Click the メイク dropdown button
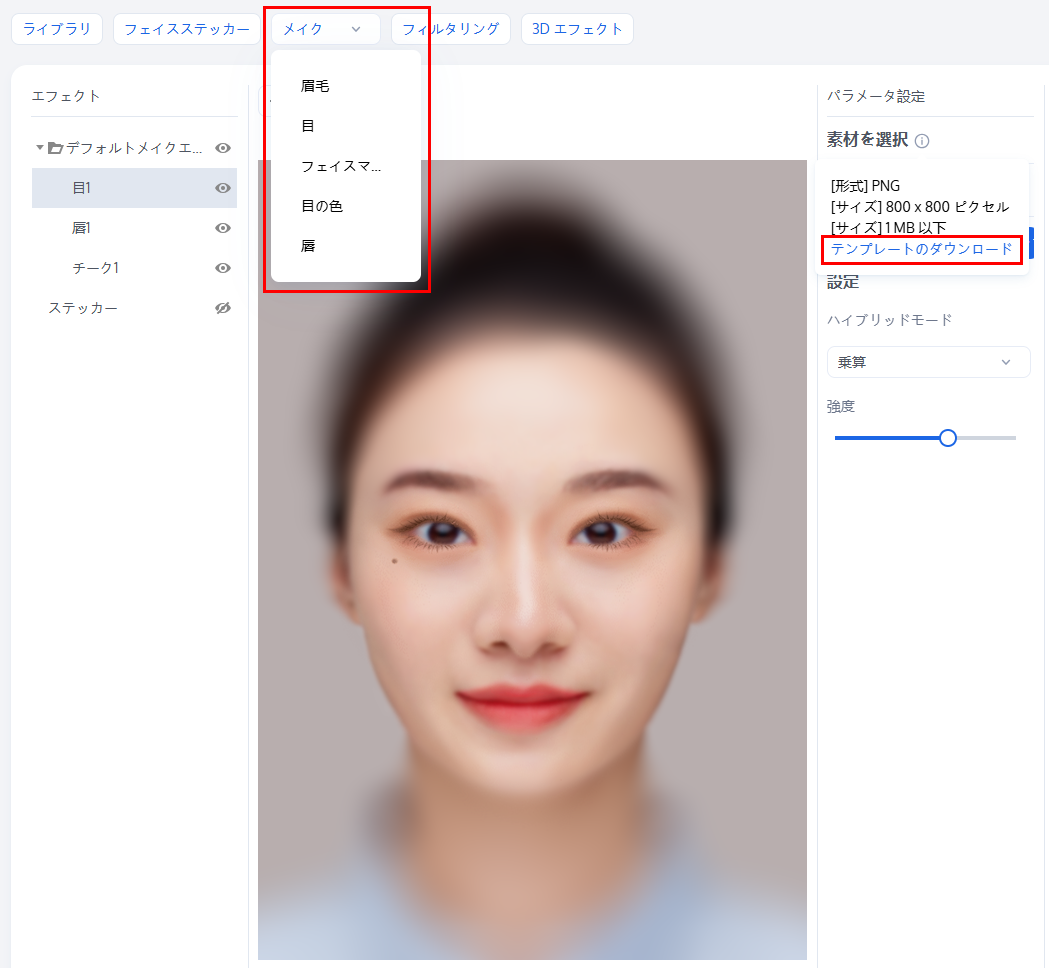 click(325, 29)
